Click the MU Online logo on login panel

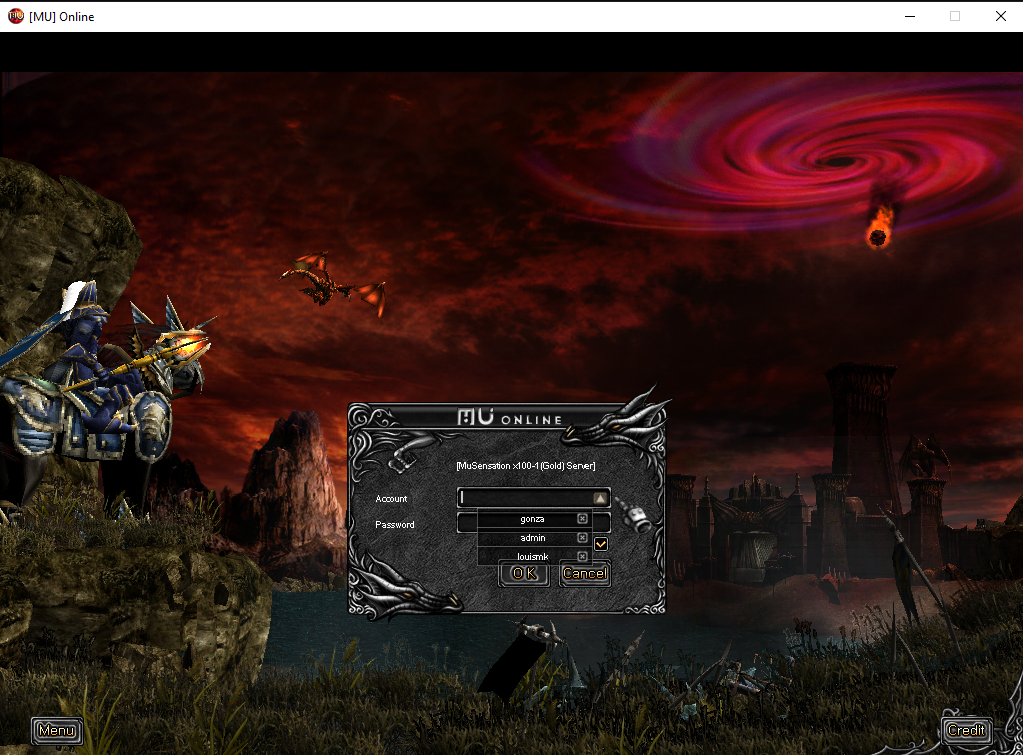click(509, 418)
